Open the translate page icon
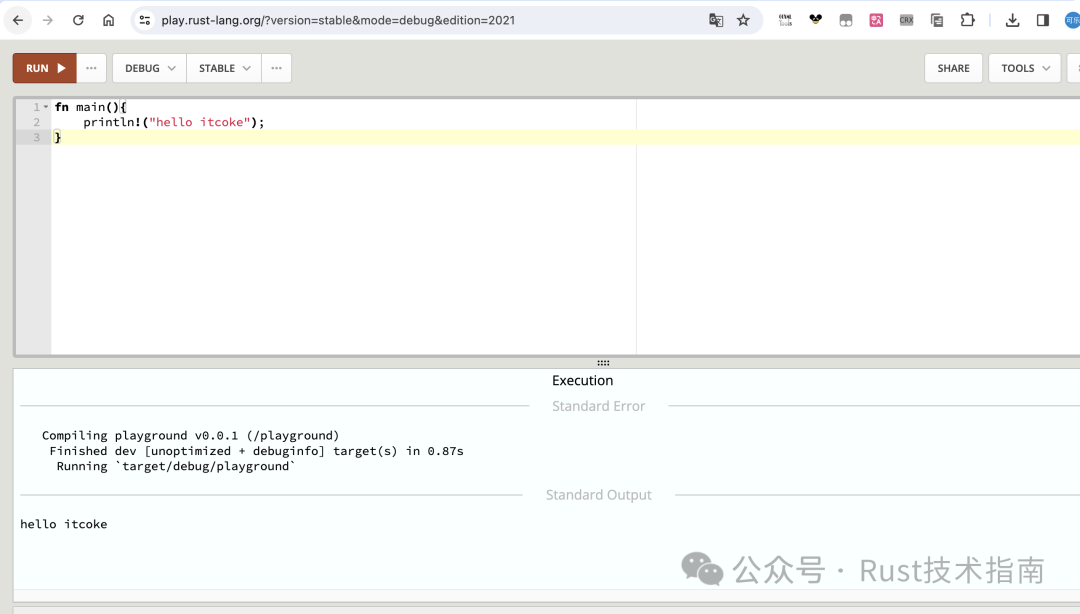 coord(716,20)
